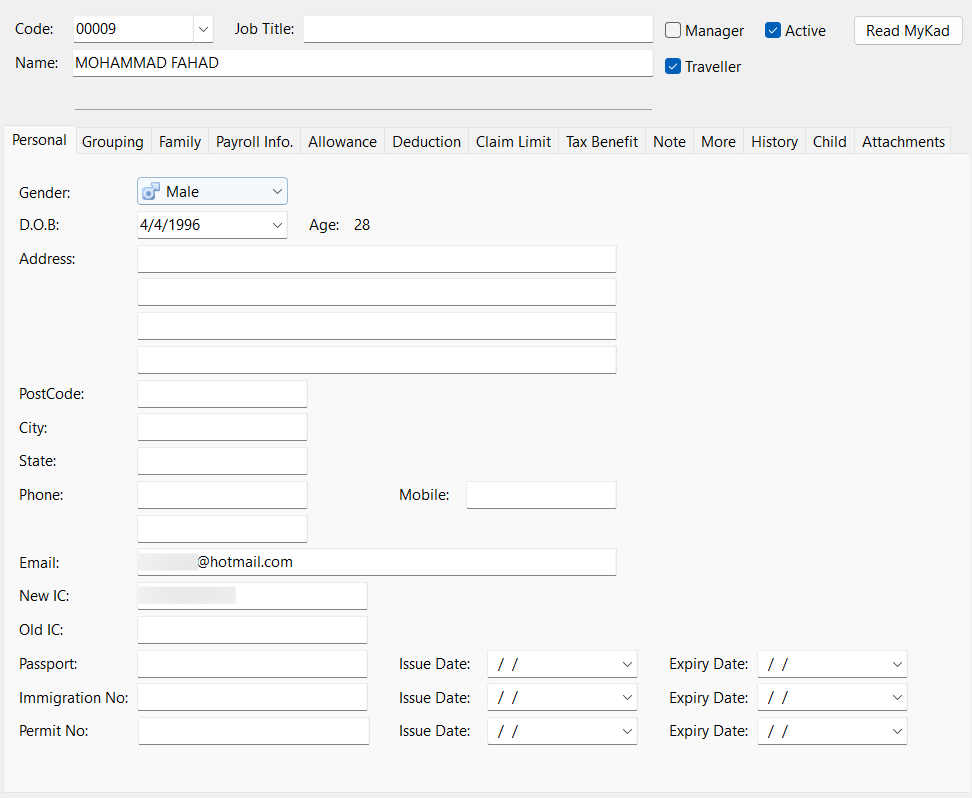Image resolution: width=972 pixels, height=798 pixels.
Task: Open the Permit No Expiry Date dropdown
Action: 897,731
